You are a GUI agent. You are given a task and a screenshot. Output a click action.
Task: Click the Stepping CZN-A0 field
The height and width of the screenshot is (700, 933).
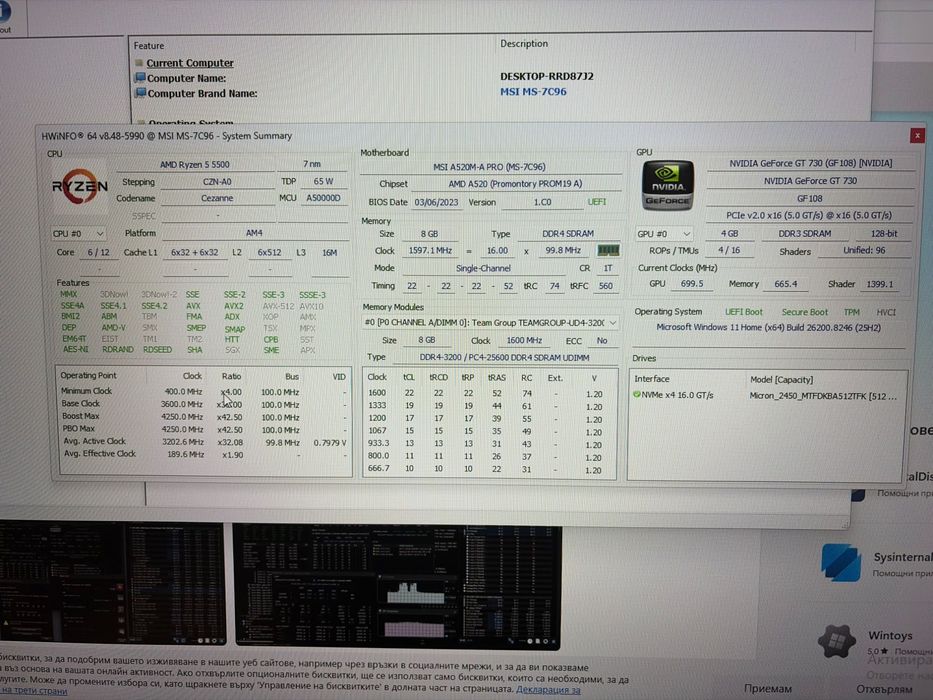(x=217, y=182)
